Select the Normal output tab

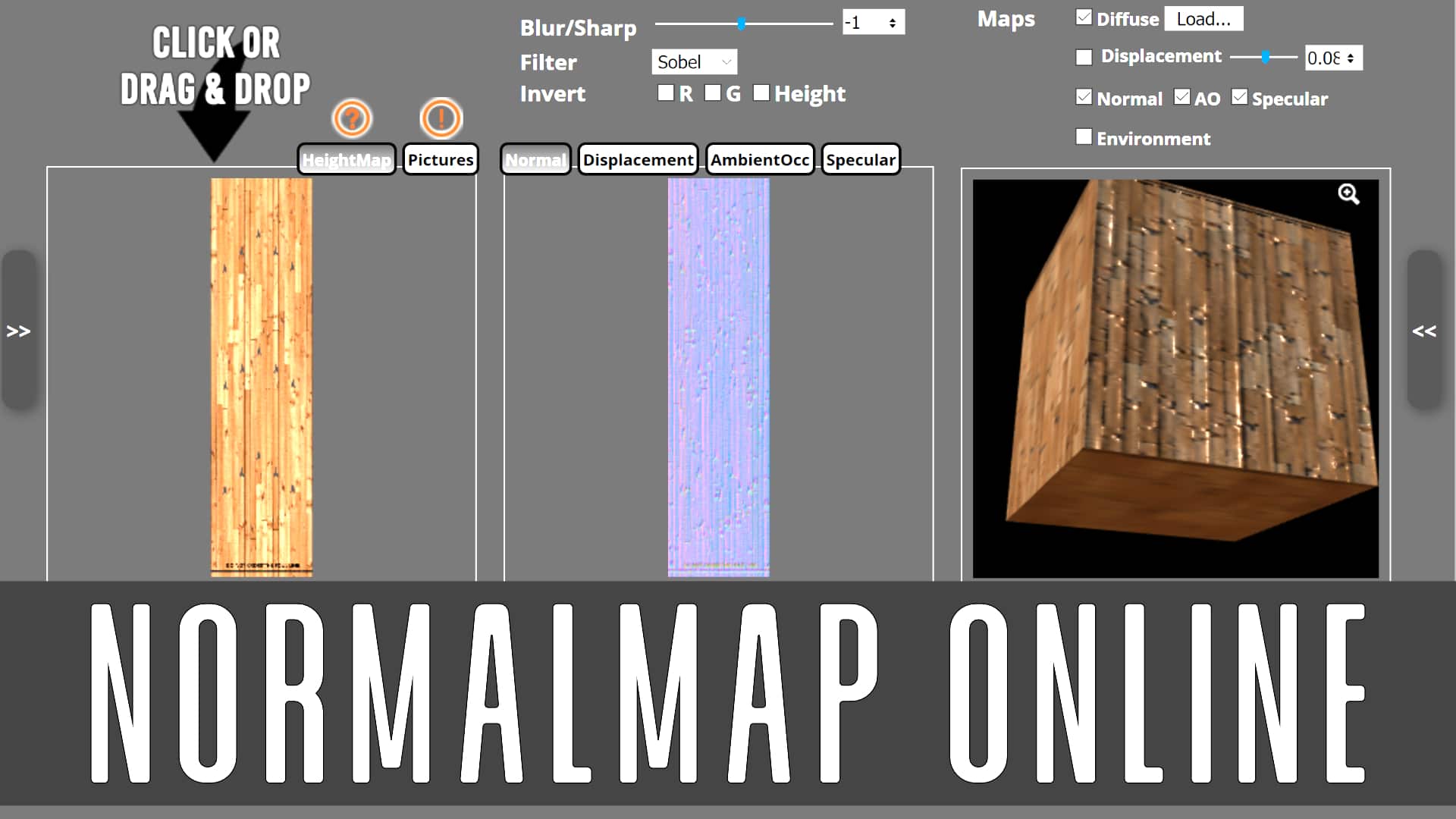pyautogui.click(x=535, y=160)
